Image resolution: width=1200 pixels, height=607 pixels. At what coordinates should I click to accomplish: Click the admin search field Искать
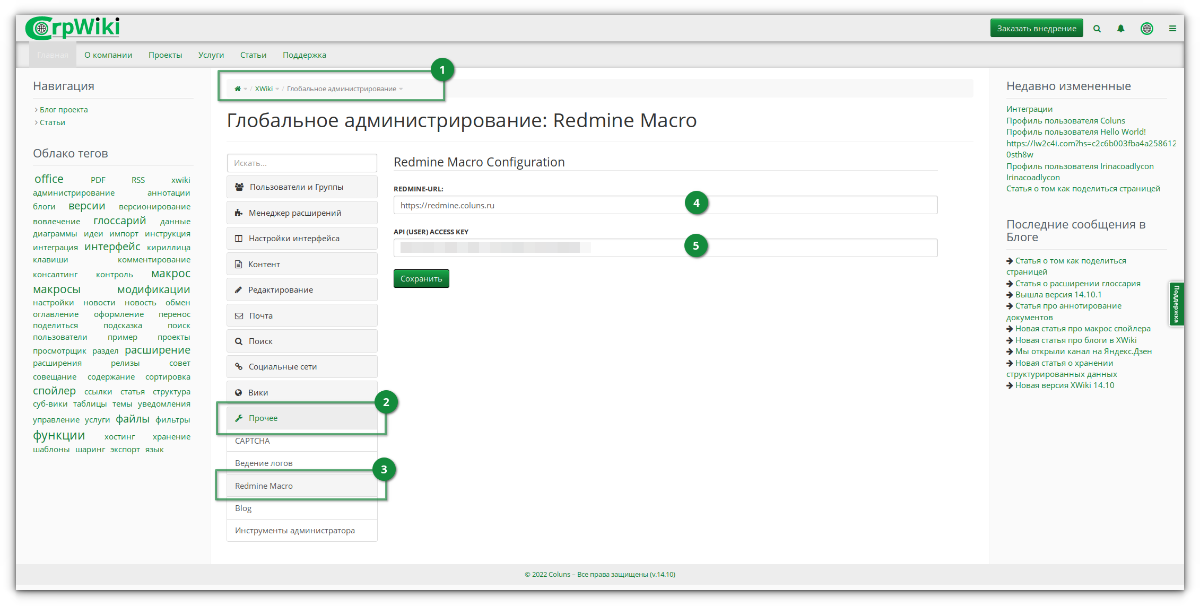pos(302,162)
